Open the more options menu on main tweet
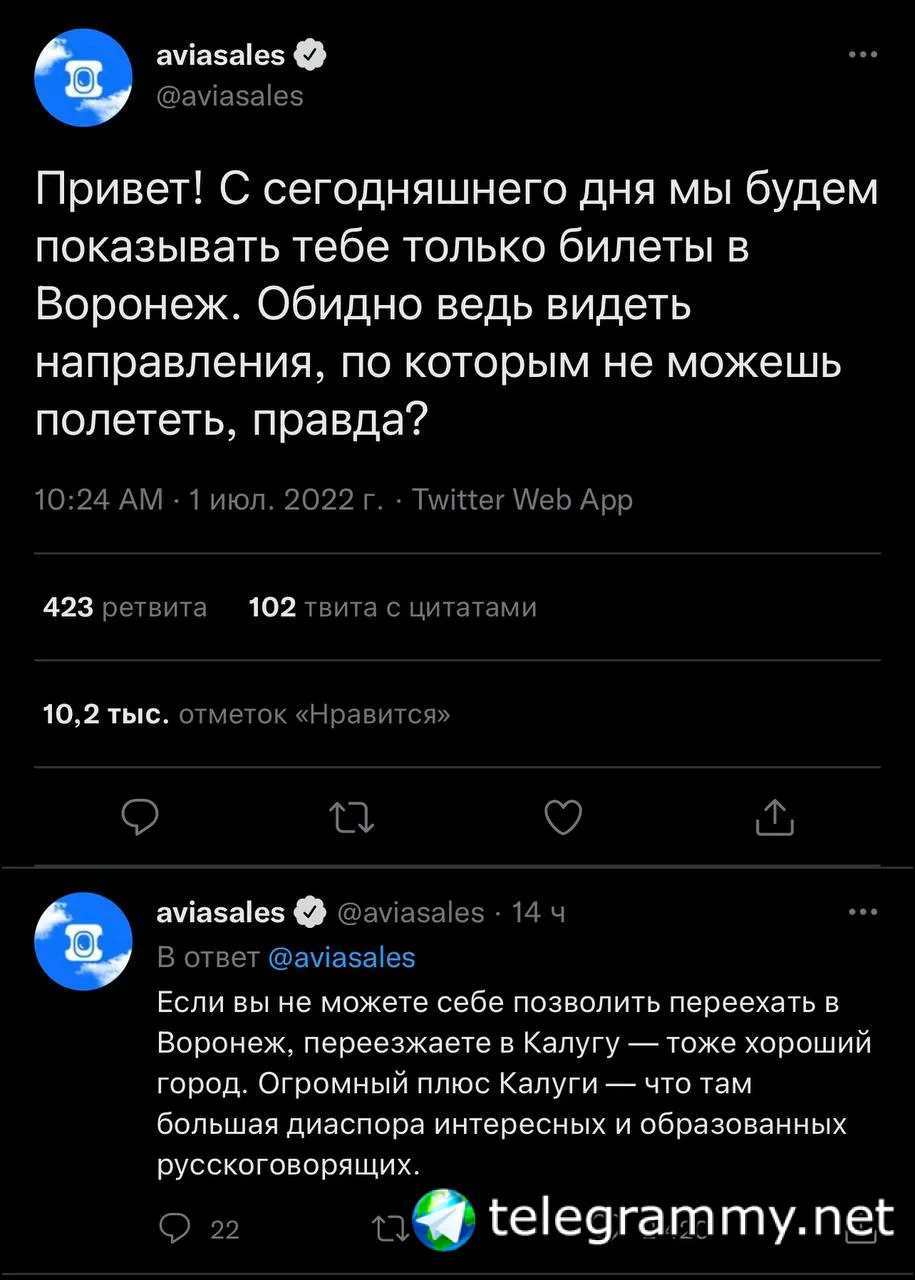The image size is (915, 1280). point(862,56)
